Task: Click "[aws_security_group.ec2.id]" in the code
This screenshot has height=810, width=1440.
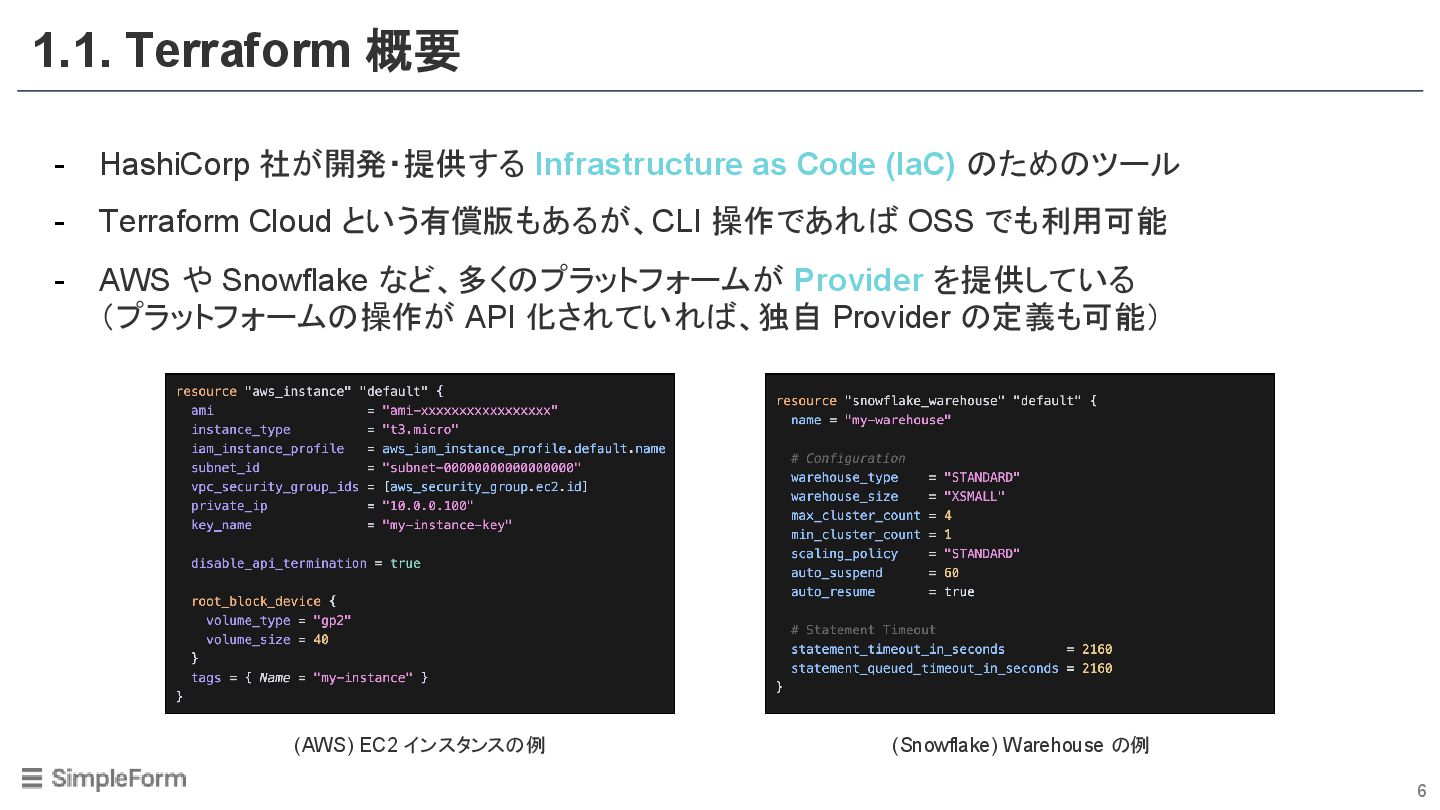Action: [485, 486]
